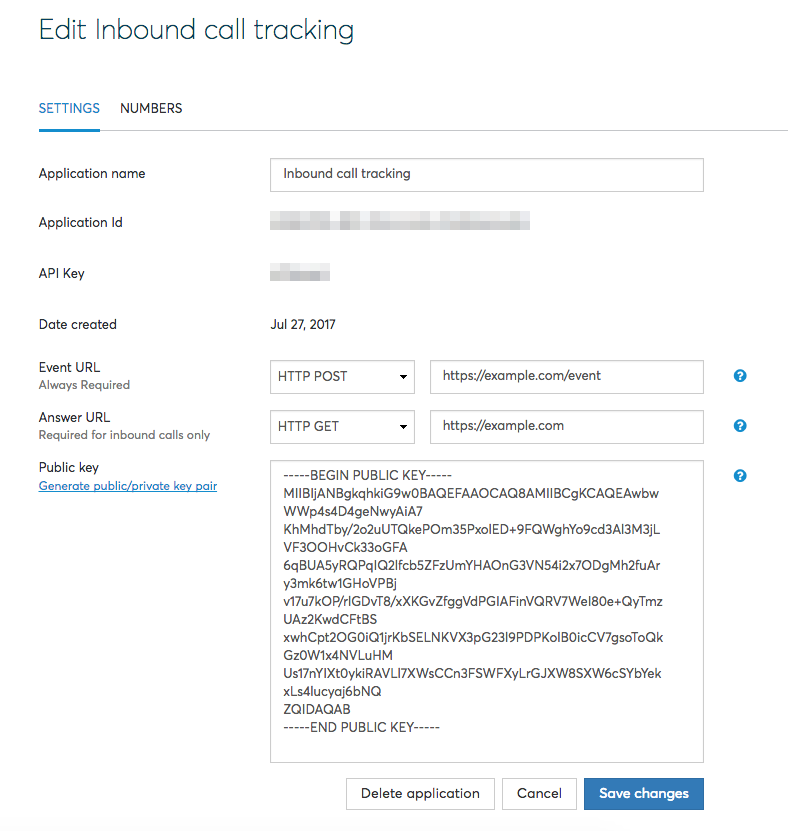Select the blurred Application Id value

click(x=400, y=220)
